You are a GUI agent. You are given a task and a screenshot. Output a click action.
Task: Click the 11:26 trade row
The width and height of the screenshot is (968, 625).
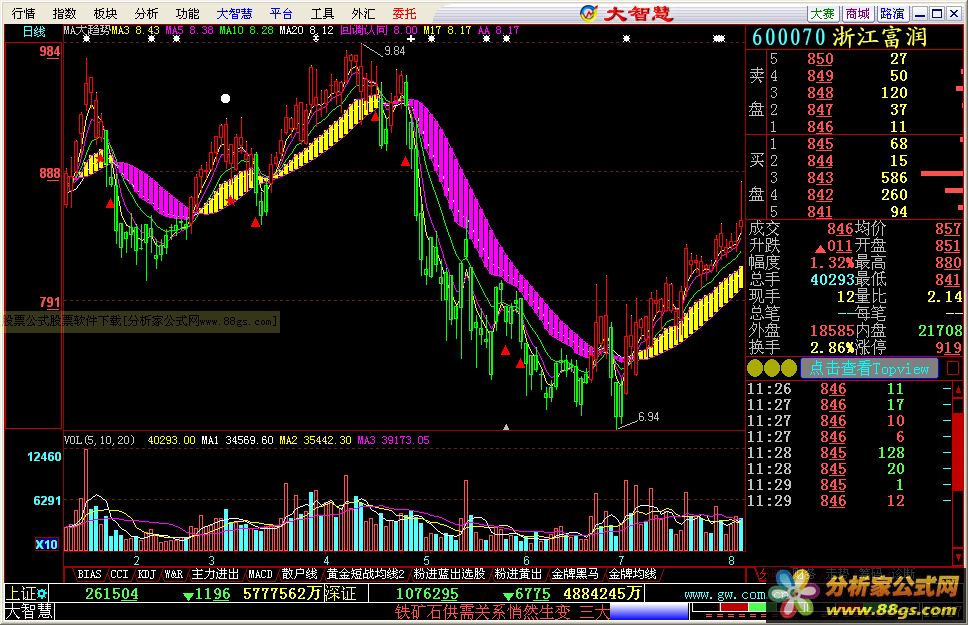coord(849,389)
